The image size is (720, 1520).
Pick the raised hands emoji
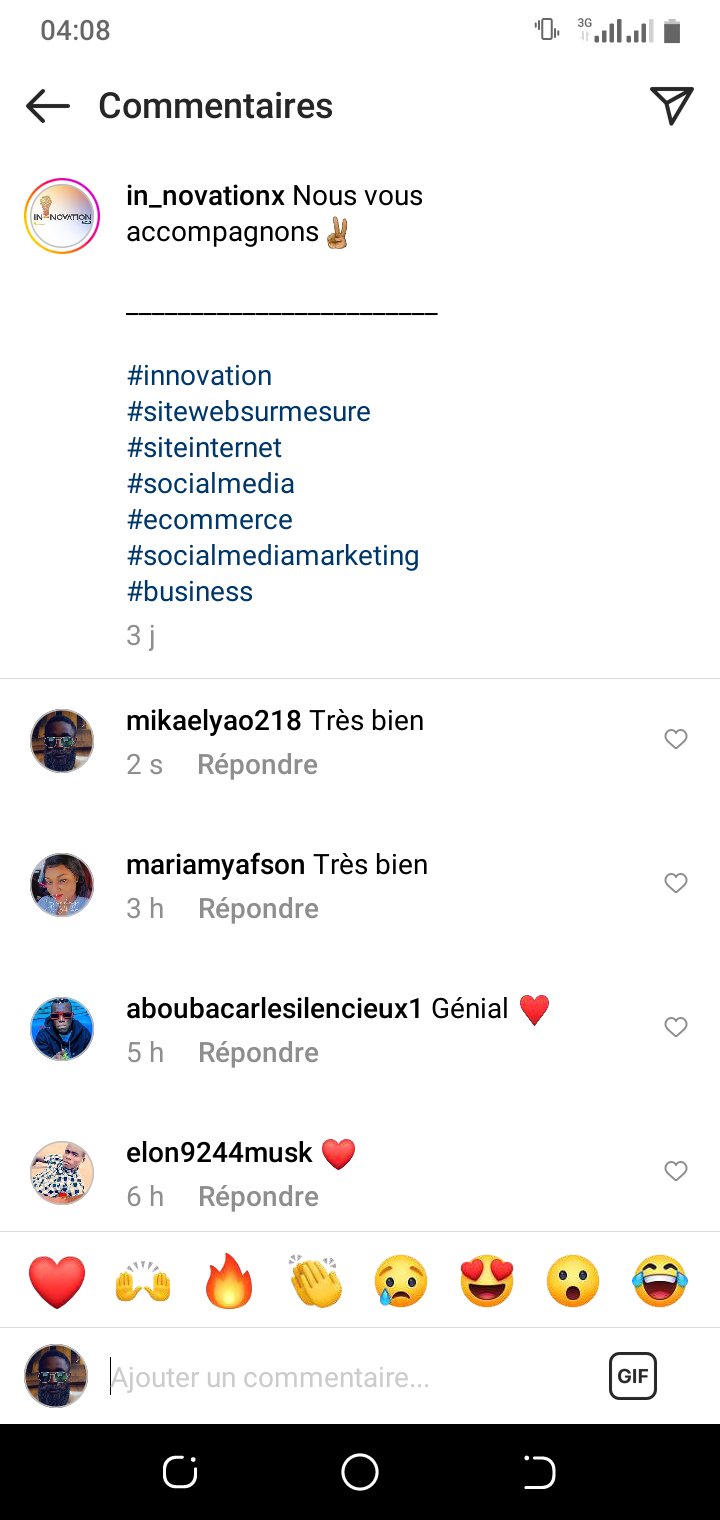[x=143, y=1281]
